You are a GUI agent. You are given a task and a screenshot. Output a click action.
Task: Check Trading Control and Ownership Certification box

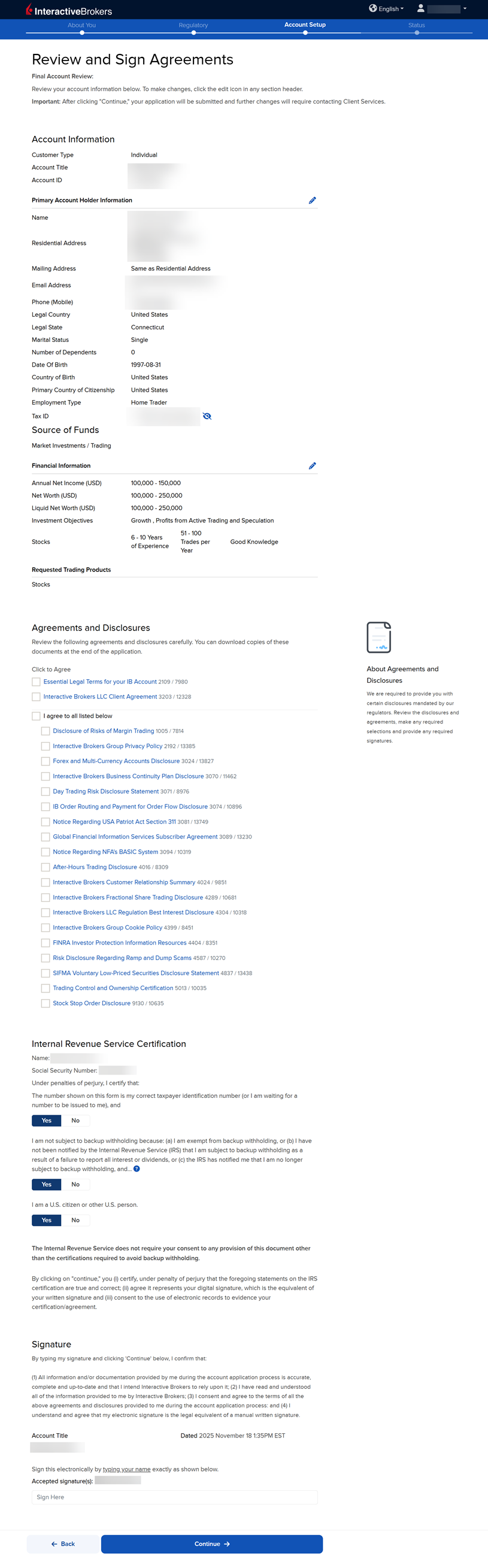coord(46,988)
